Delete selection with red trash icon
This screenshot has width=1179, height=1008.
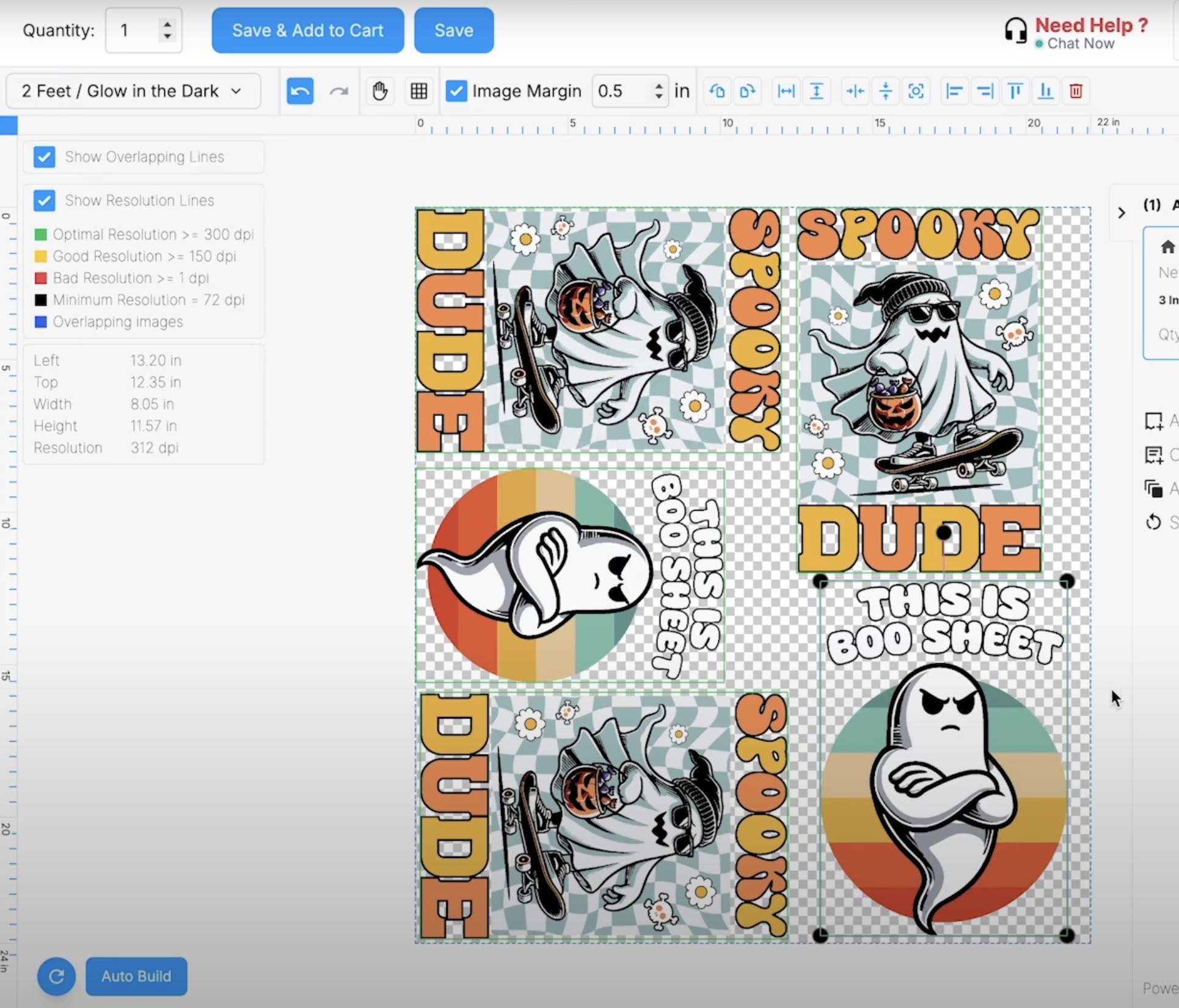point(1076,92)
